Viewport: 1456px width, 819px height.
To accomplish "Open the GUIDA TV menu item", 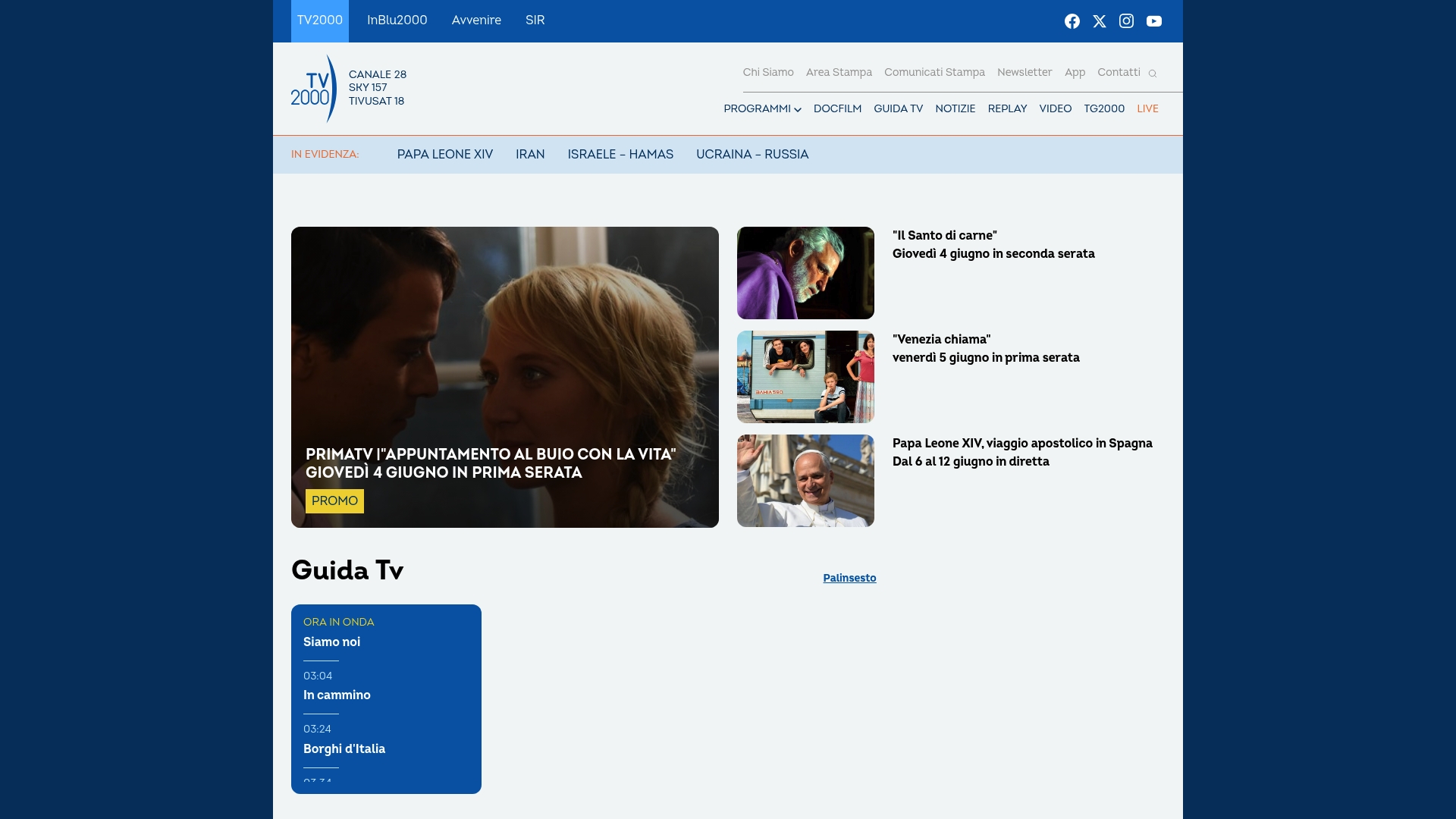I will (898, 109).
